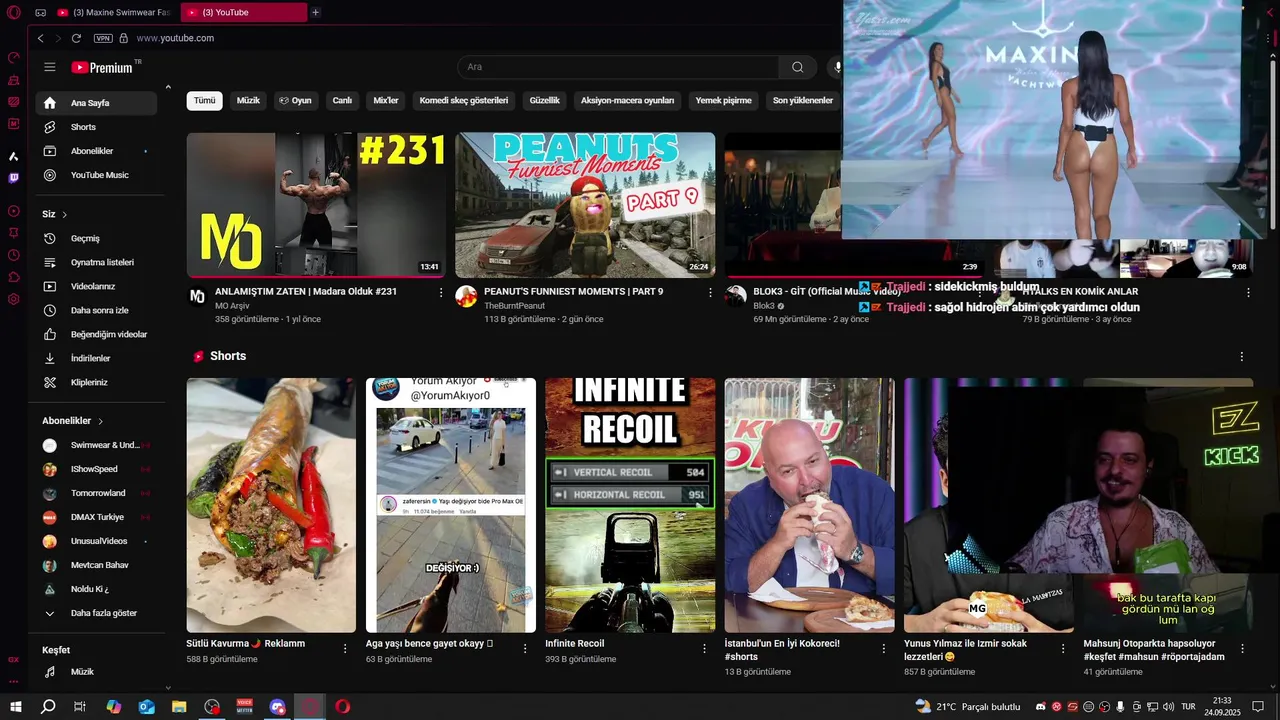Screen dimensions: 1280x720
Task: Expand the Abonelikler section chevron
Action: click(100, 421)
